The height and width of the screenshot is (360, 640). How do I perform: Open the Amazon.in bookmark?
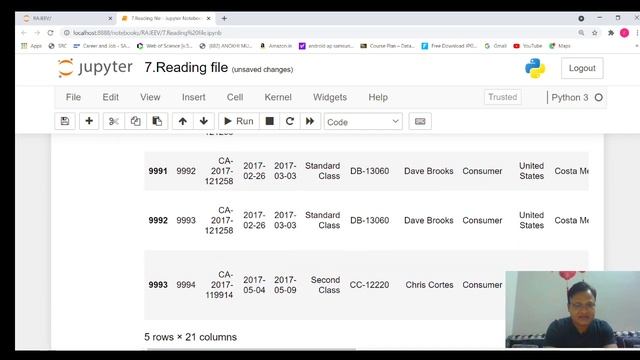click(276, 46)
